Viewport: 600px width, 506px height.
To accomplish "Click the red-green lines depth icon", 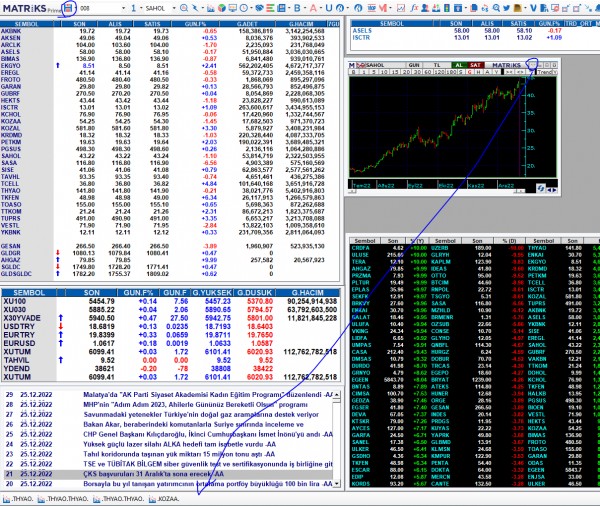I will pos(270,8).
